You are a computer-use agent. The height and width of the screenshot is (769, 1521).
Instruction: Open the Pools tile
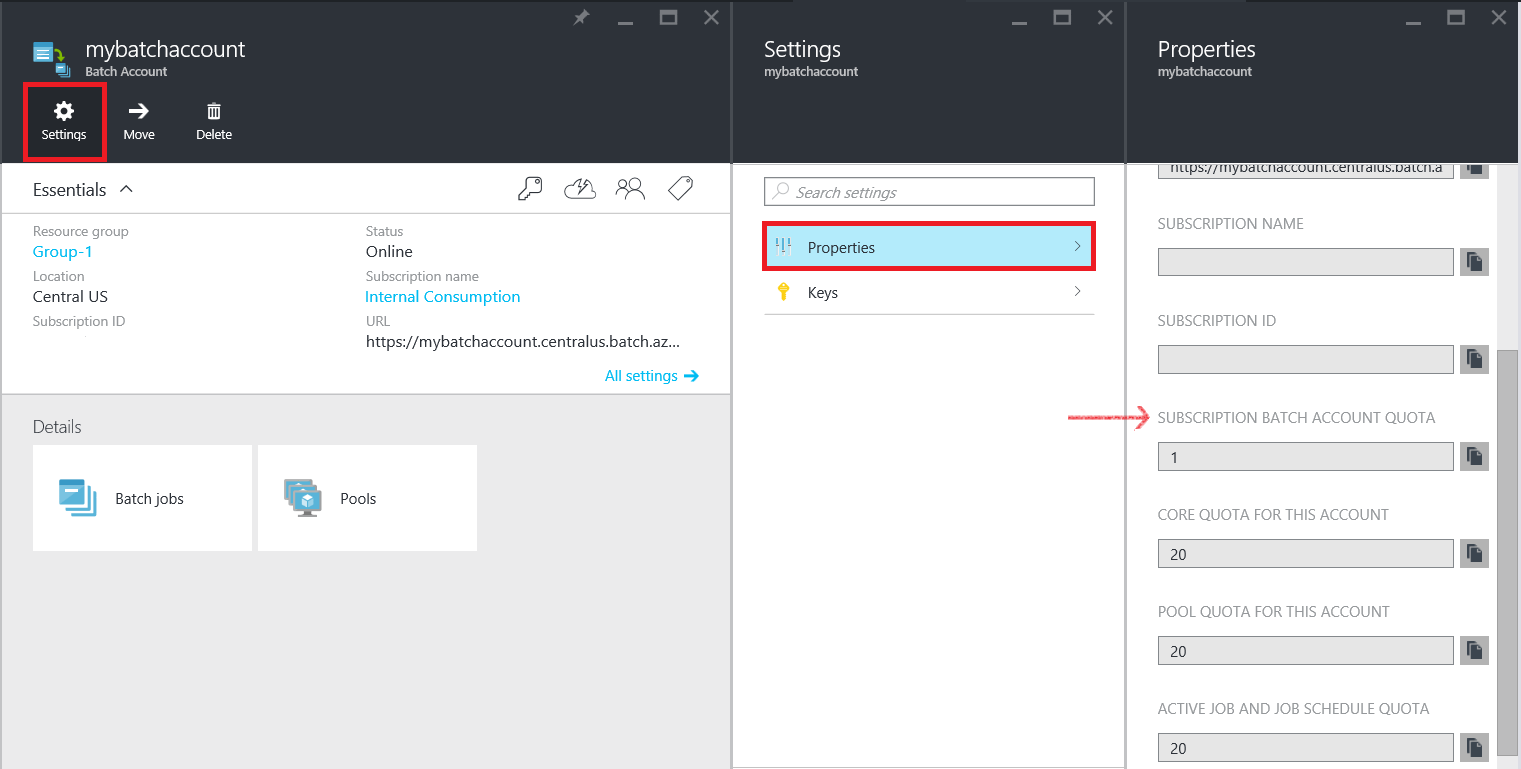point(367,498)
